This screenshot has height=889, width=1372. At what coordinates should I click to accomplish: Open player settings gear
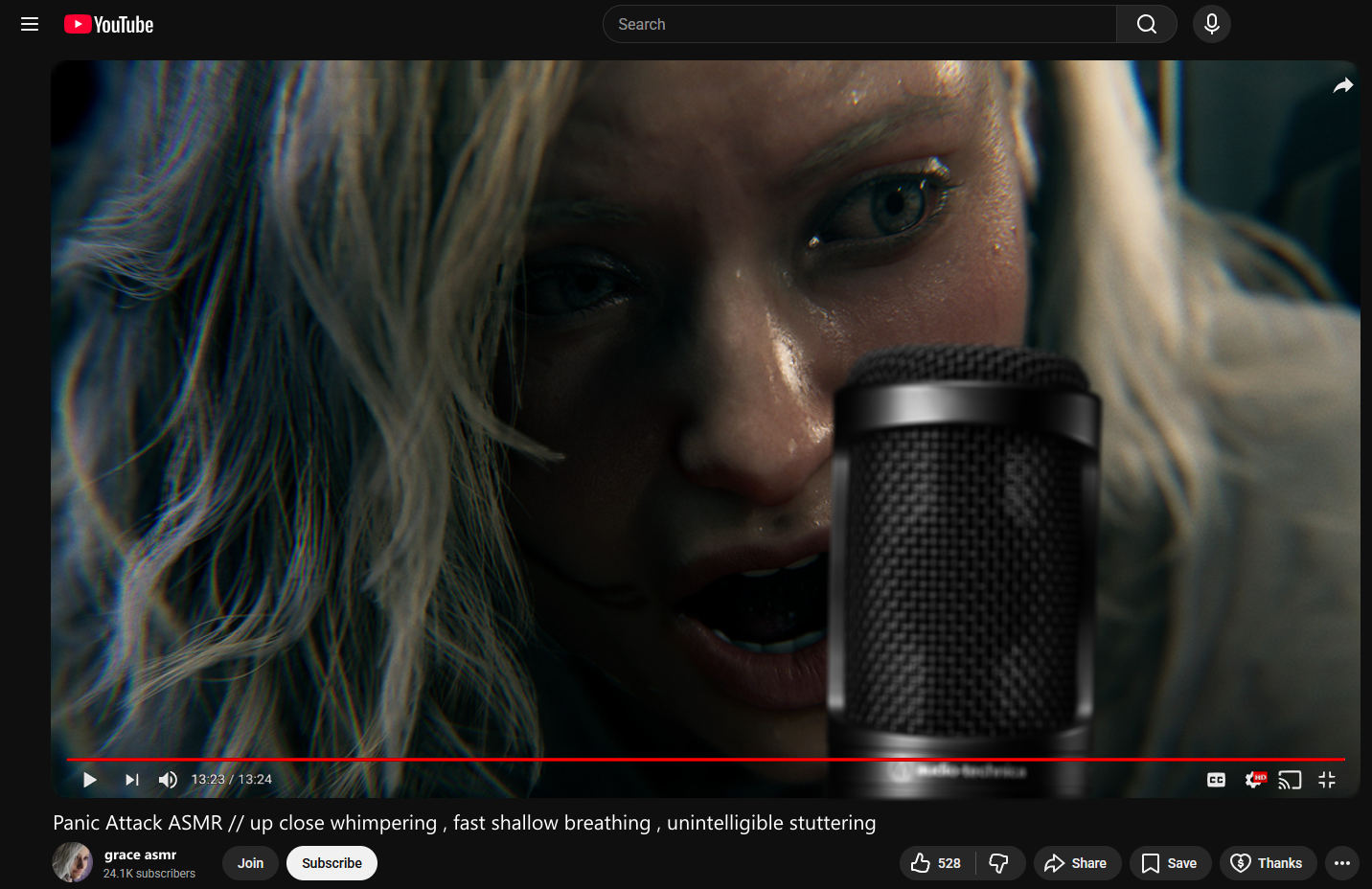coord(1254,780)
